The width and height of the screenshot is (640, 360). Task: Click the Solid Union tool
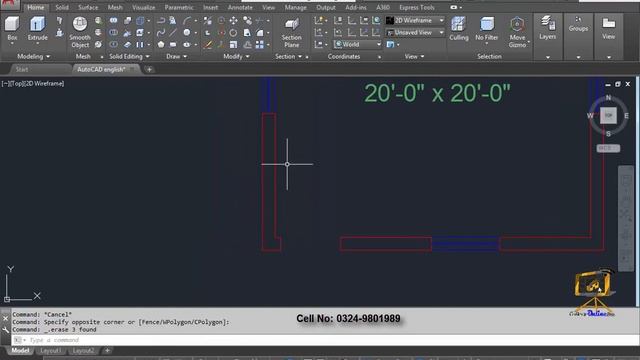click(113, 20)
